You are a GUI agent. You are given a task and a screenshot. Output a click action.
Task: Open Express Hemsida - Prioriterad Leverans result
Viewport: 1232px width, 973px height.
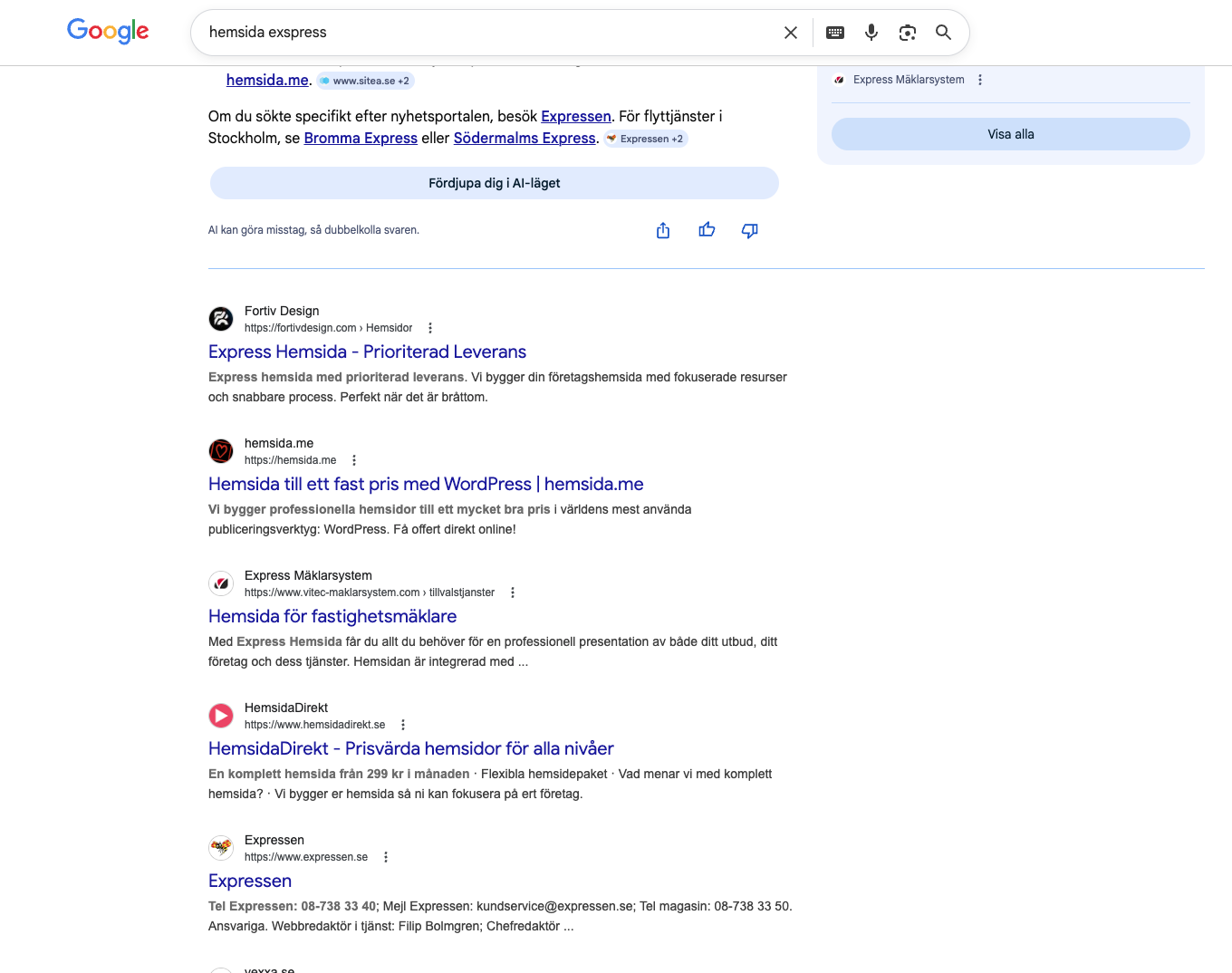(x=367, y=352)
